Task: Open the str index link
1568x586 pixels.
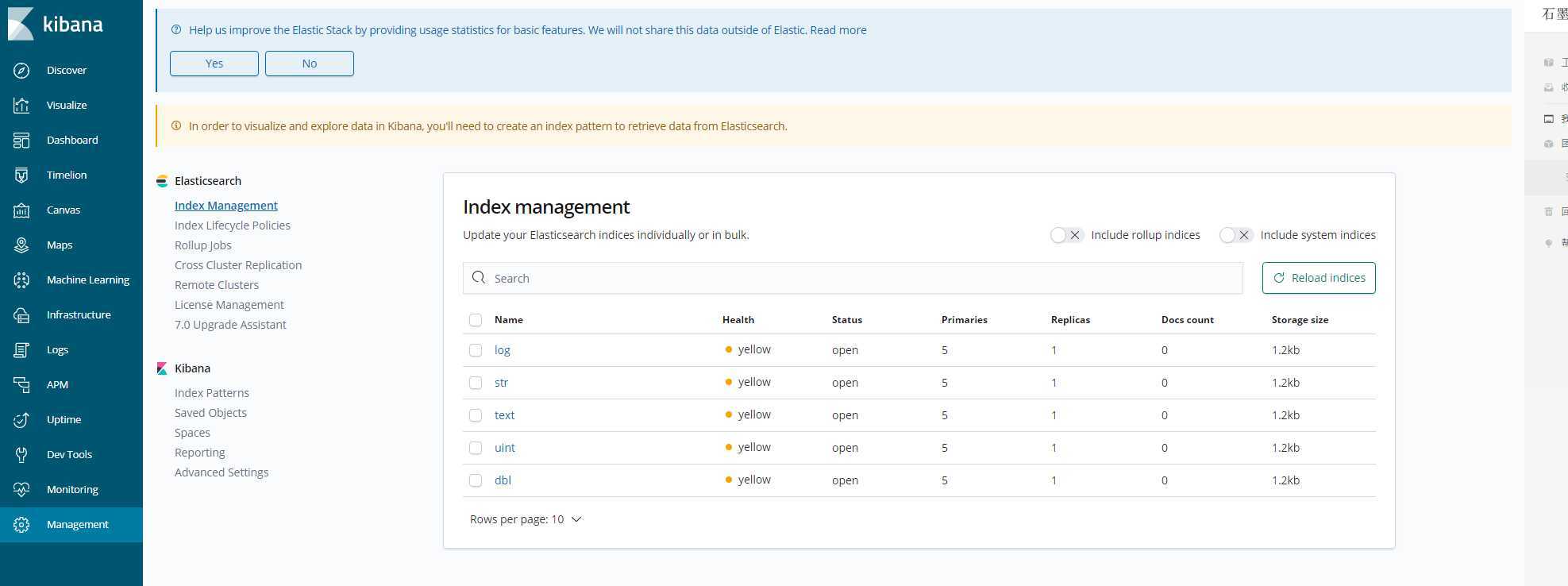Action: [x=501, y=383]
